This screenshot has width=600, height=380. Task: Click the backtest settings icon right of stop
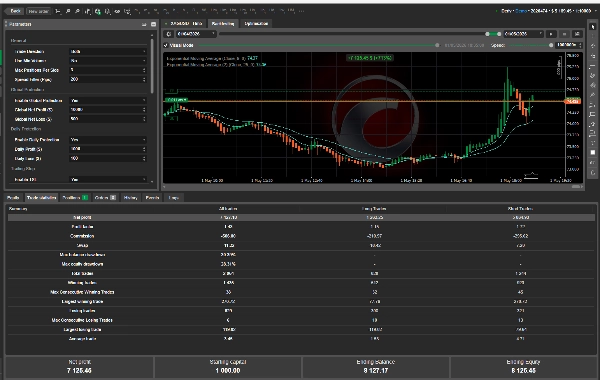coord(577,34)
